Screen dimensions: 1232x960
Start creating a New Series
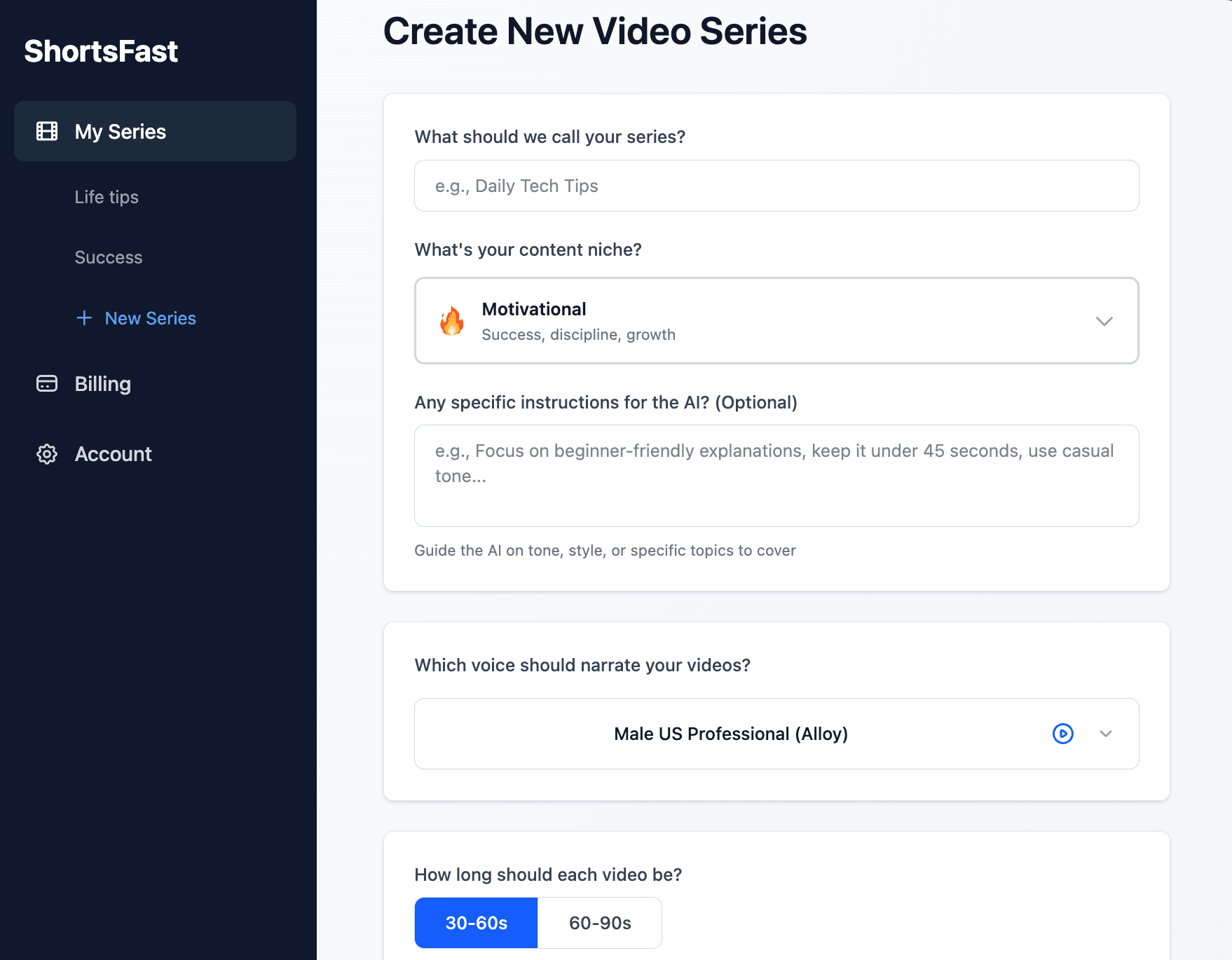coord(150,318)
